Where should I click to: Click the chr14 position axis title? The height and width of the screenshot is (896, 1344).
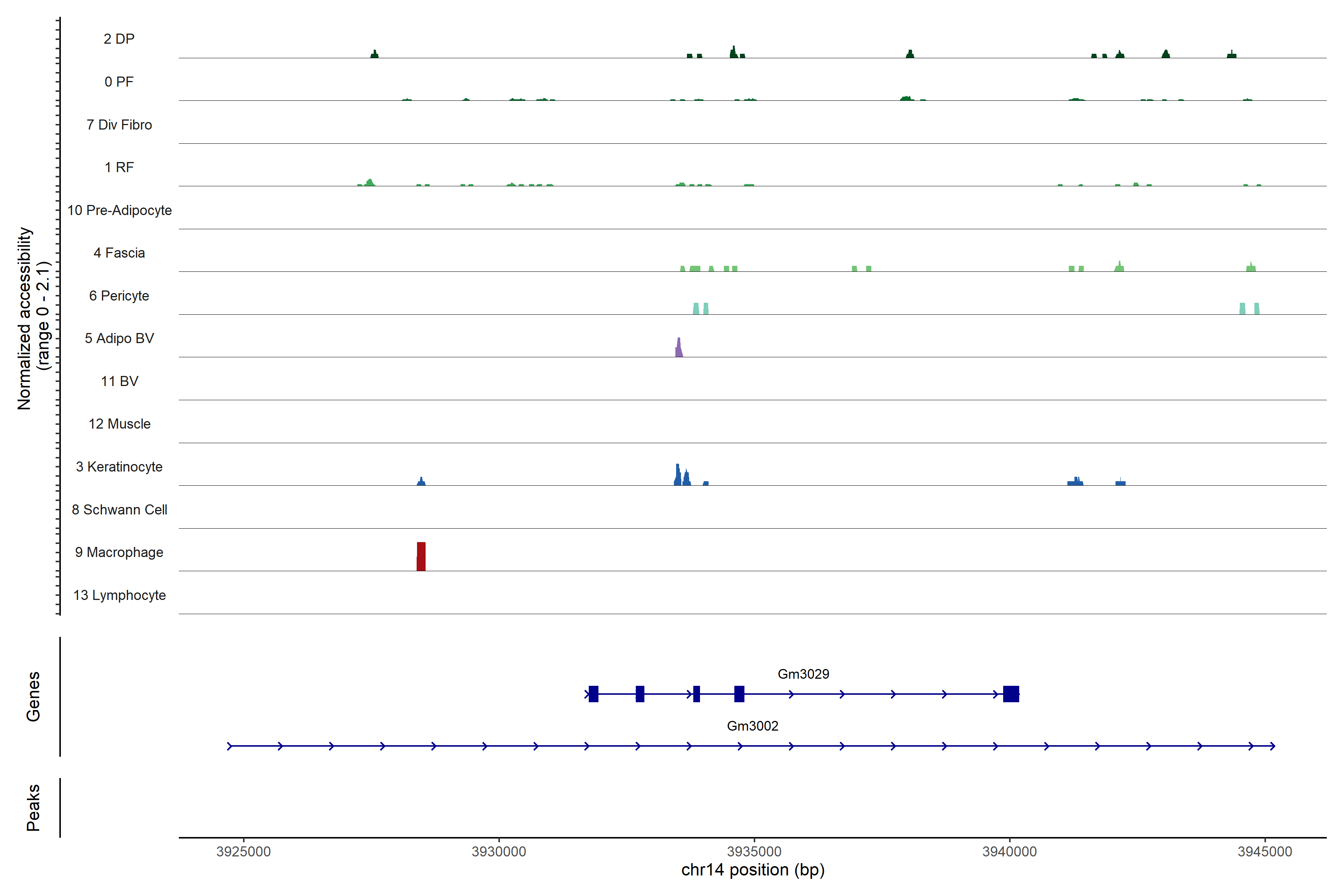coord(753,870)
